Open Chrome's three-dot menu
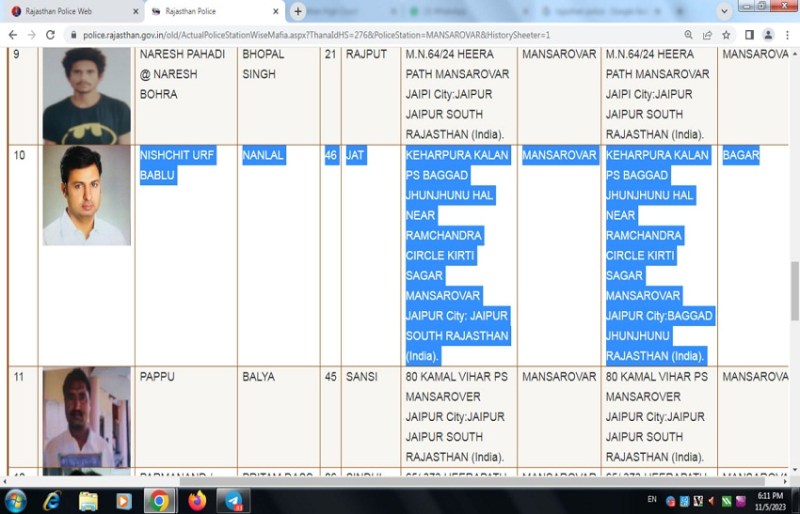800x514 pixels. point(787,34)
